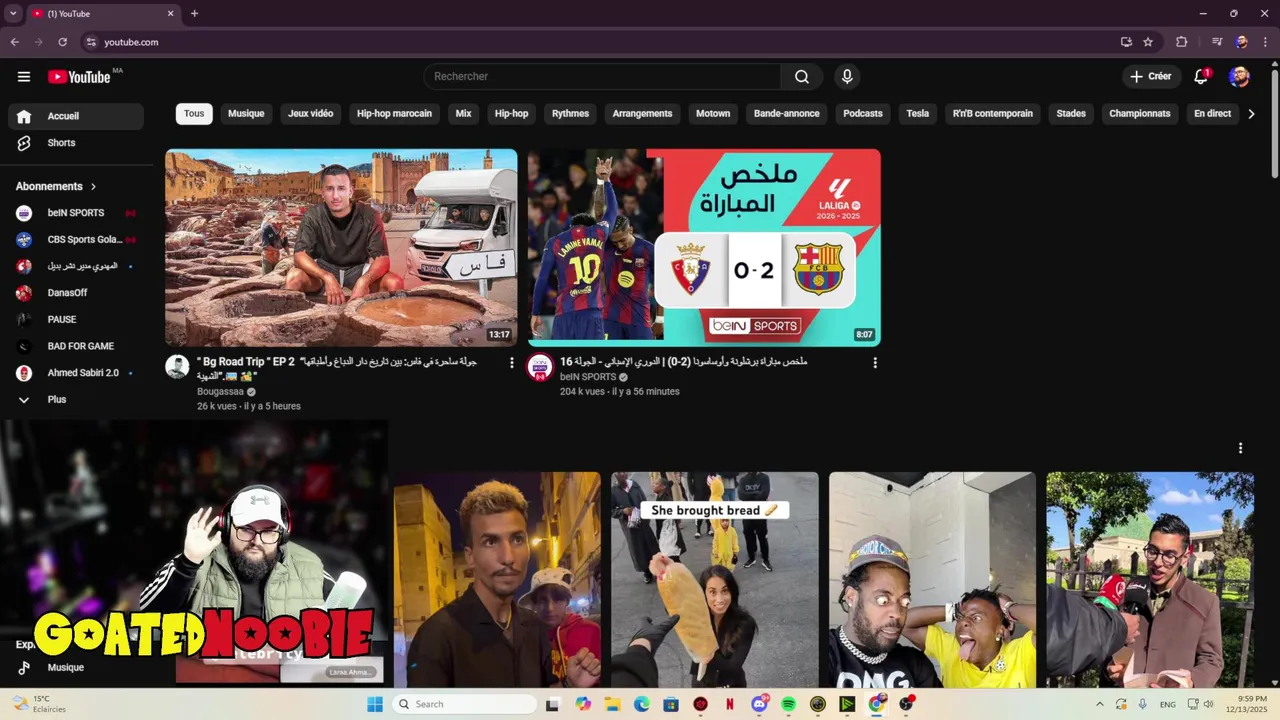
Task: Go back in Chrome
Action: [14, 42]
